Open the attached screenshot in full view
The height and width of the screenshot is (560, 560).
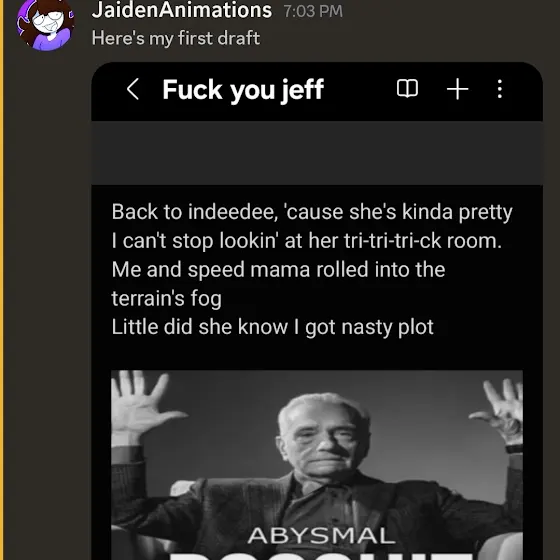click(x=317, y=311)
